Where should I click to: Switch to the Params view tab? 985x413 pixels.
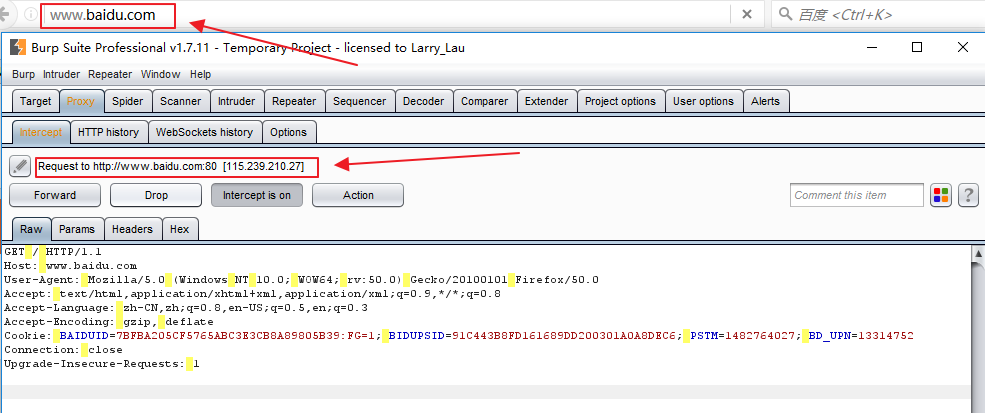[77, 229]
